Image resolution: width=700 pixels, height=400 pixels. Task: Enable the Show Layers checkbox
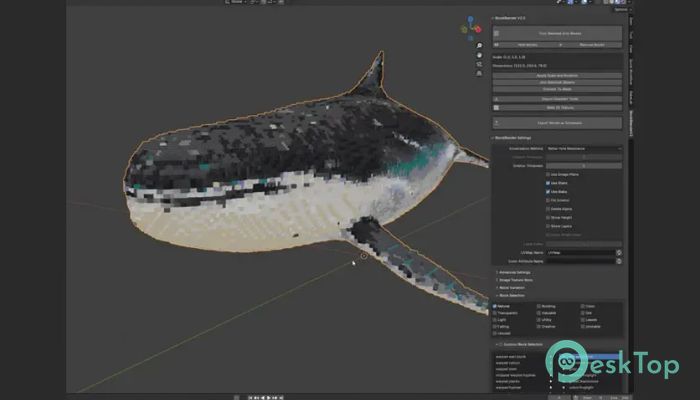point(548,226)
